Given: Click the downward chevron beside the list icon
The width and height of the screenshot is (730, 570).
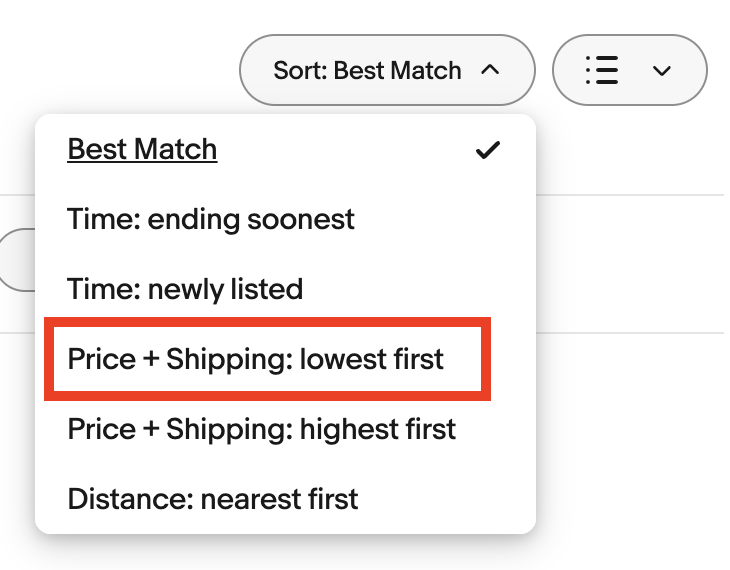Looking at the screenshot, I should (x=661, y=71).
